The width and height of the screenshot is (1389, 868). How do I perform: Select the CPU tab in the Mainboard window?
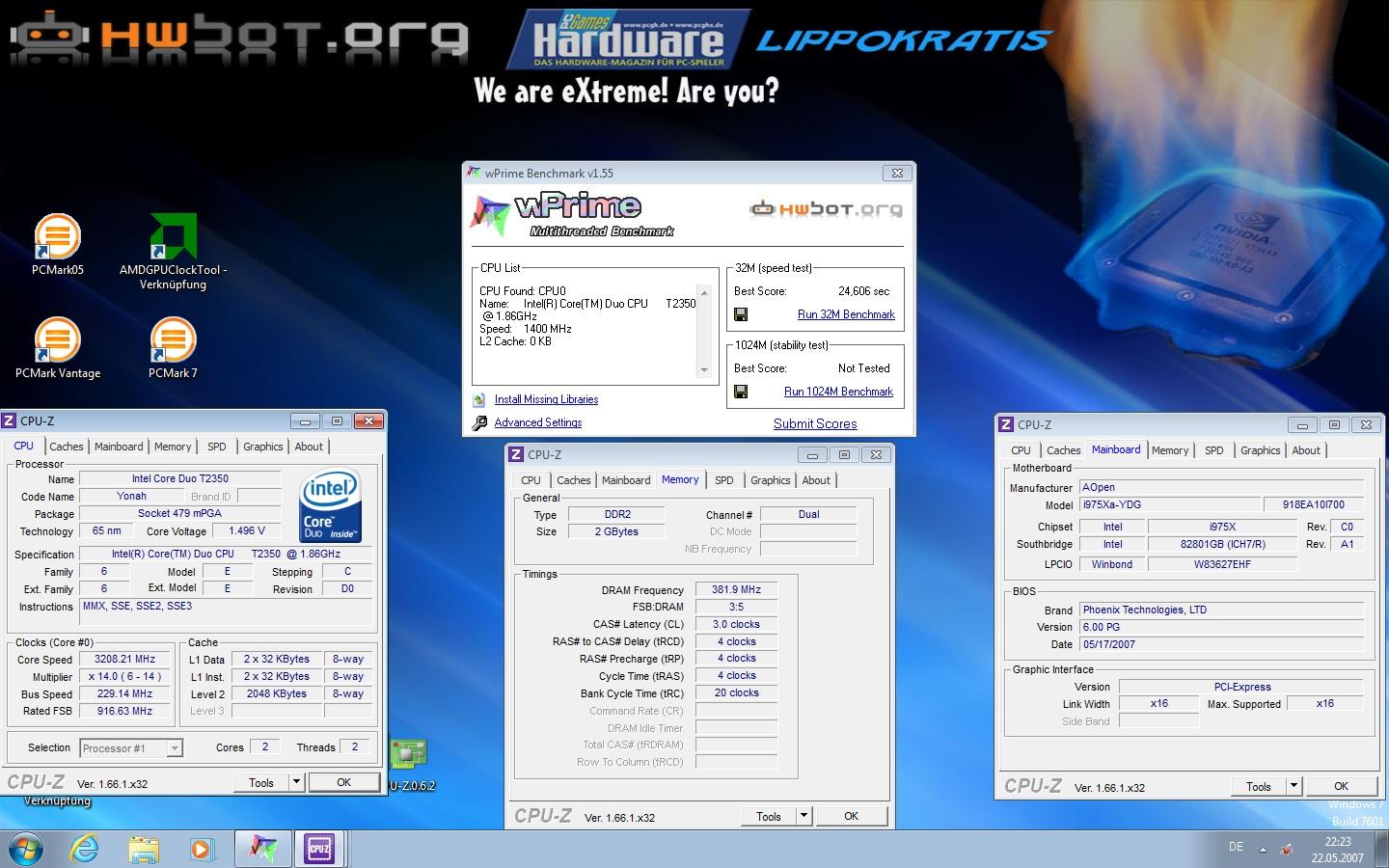point(1021,450)
